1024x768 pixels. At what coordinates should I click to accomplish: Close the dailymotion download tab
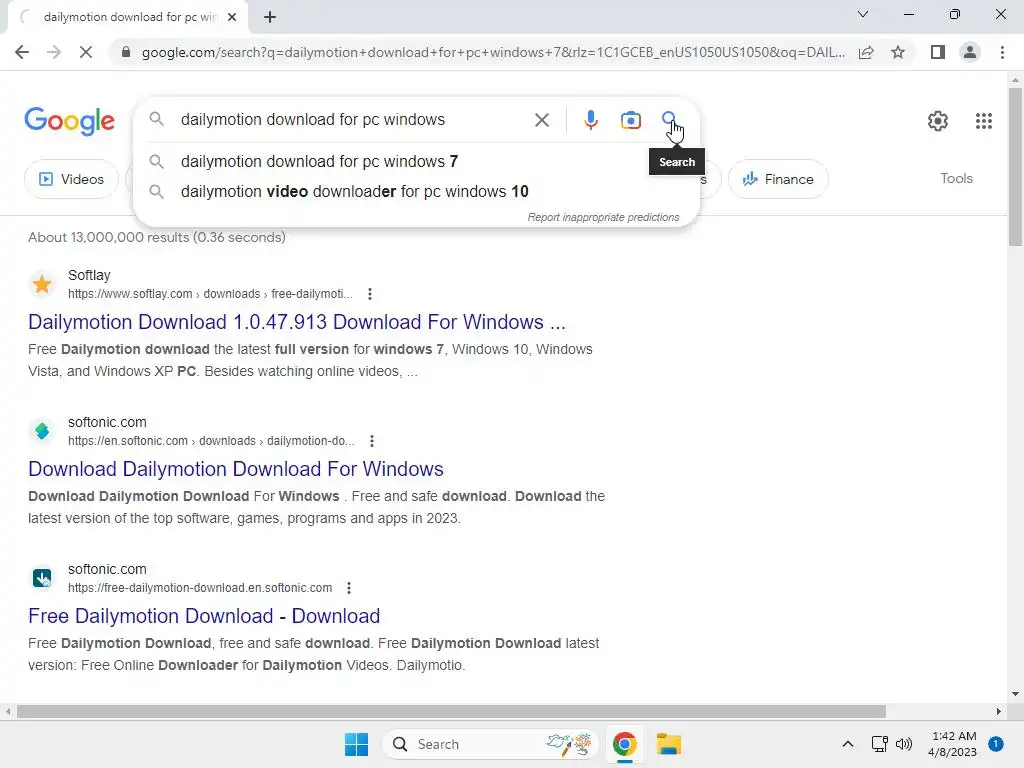tap(232, 17)
